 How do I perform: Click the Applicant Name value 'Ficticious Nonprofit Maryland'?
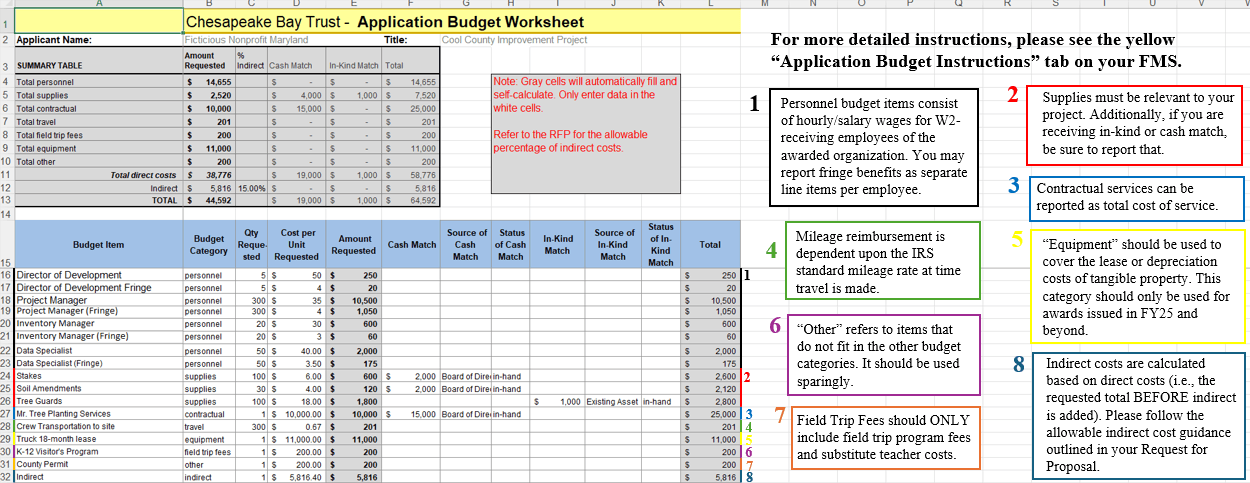point(247,40)
